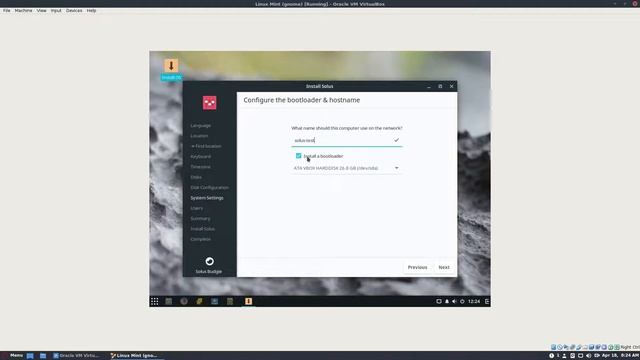Viewport: 640px width, 360px height.
Task: Click the Solus panel clock showing 12:24
Action: coord(474,302)
